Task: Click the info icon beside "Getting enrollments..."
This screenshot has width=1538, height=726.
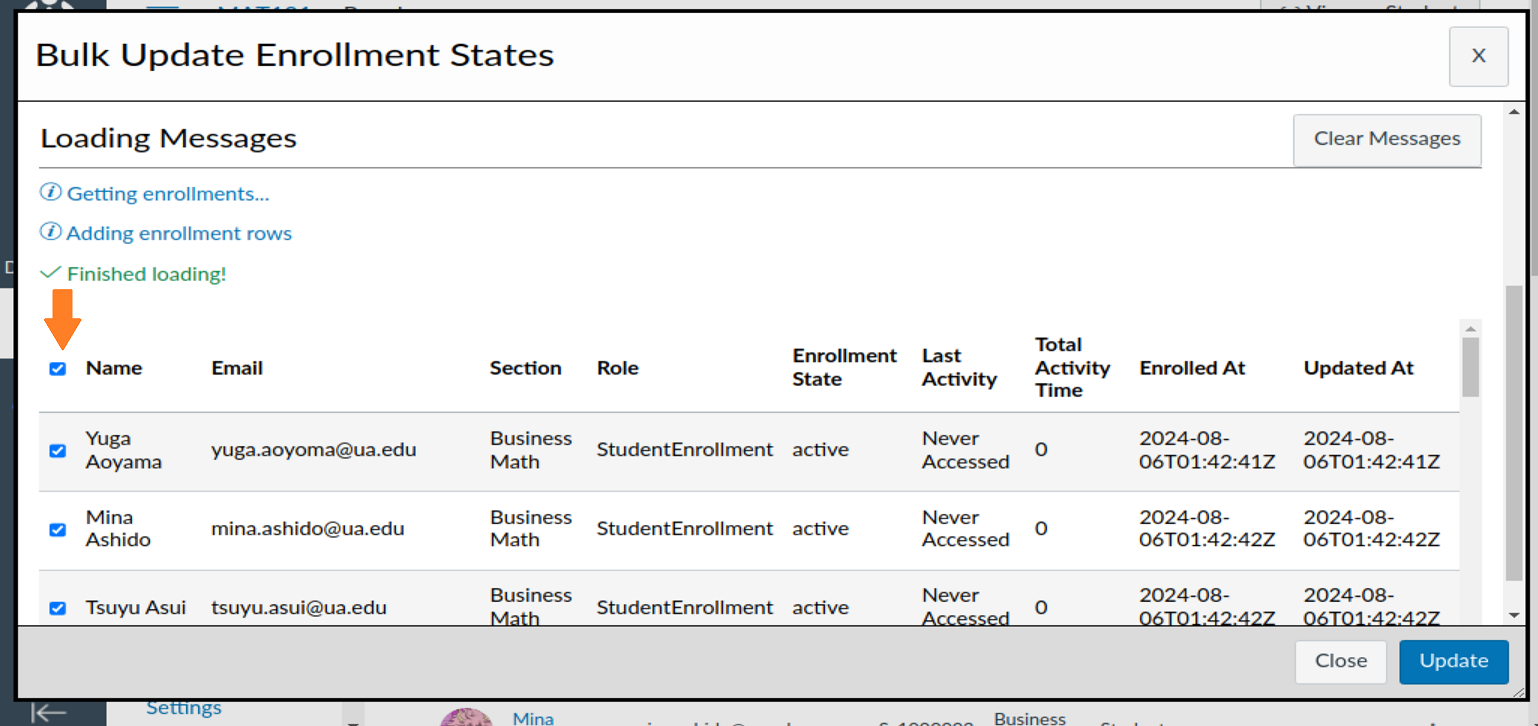Action: coord(50,191)
